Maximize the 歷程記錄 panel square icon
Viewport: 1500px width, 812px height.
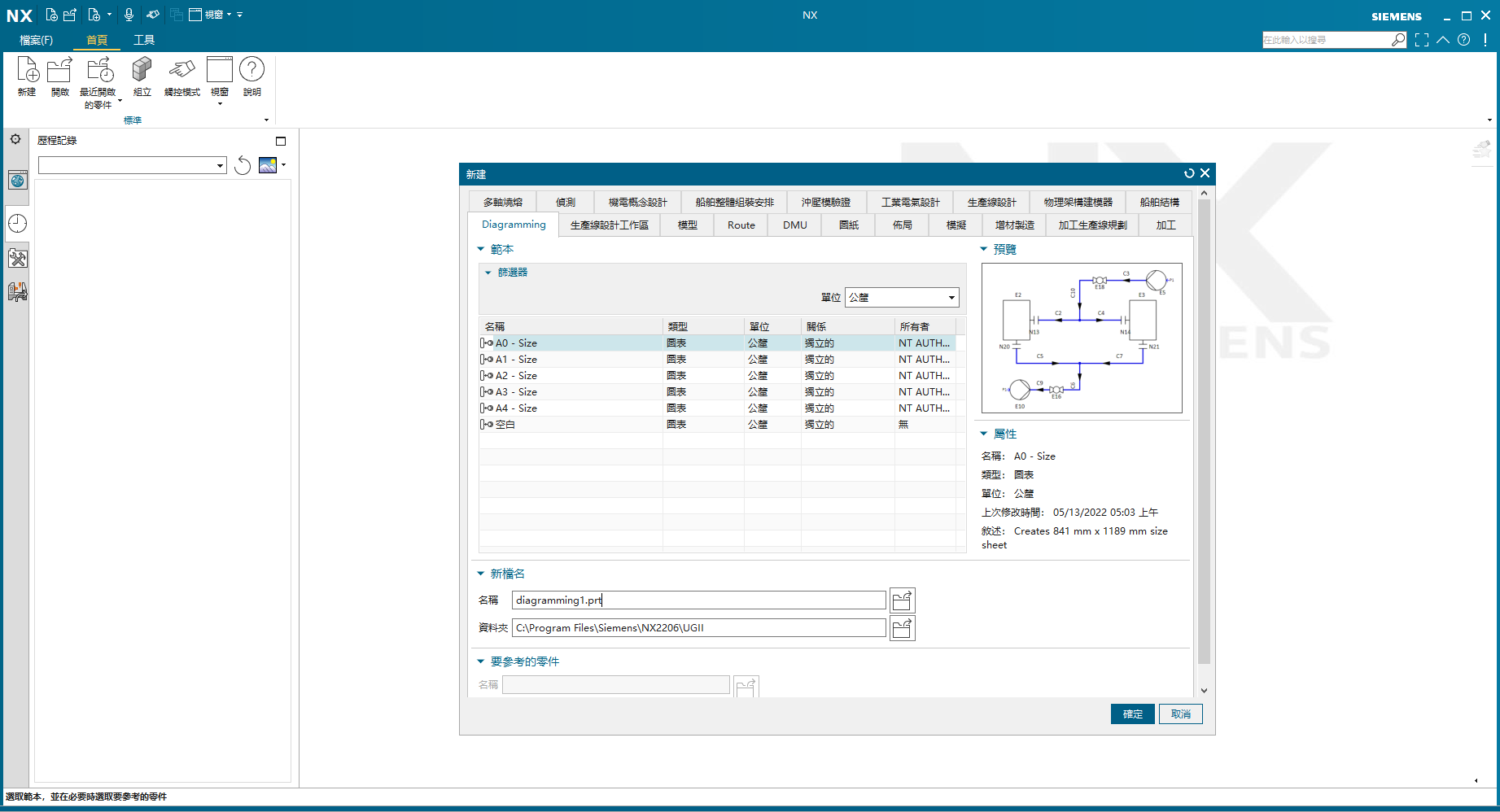click(x=281, y=141)
